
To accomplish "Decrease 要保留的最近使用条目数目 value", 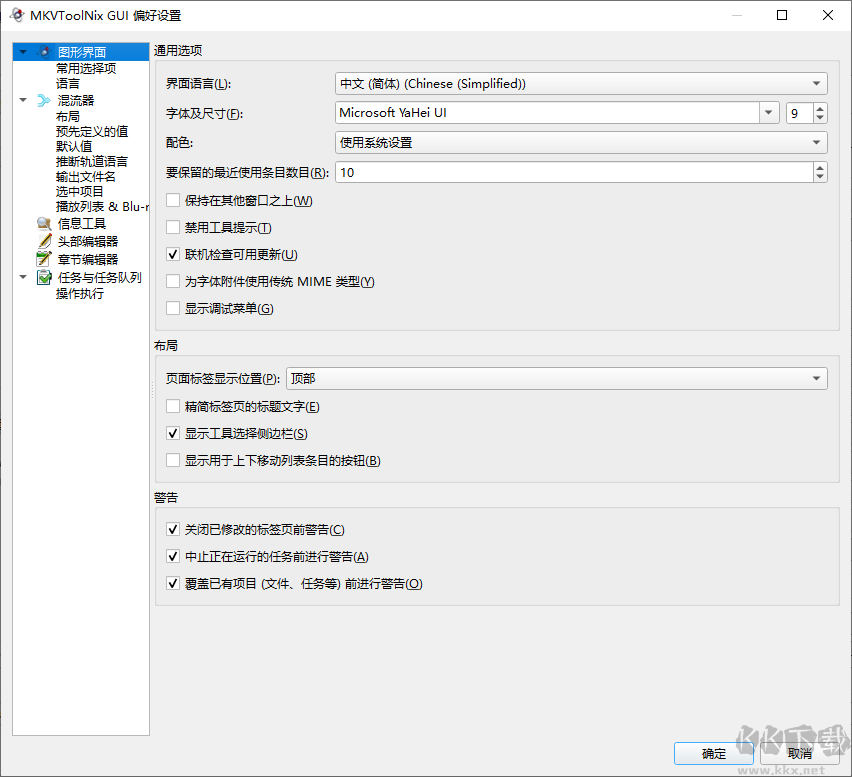I will click(x=820, y=178).
